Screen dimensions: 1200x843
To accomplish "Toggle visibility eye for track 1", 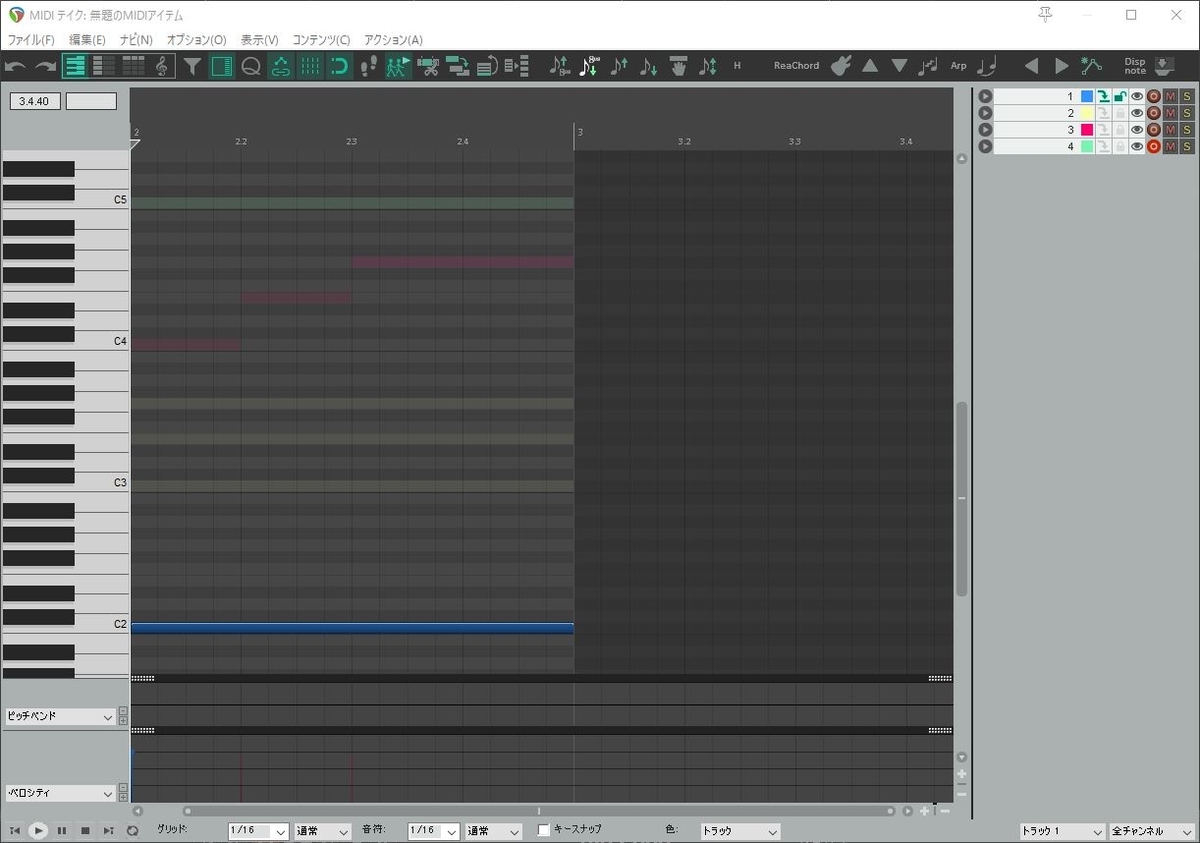I will tap(1137, 96).
